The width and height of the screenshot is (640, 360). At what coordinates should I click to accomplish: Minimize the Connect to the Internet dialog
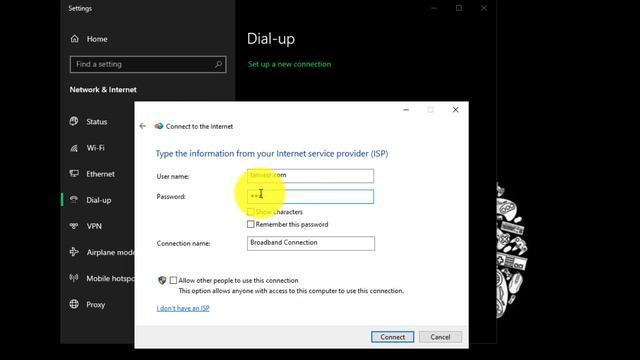(406, 110)
